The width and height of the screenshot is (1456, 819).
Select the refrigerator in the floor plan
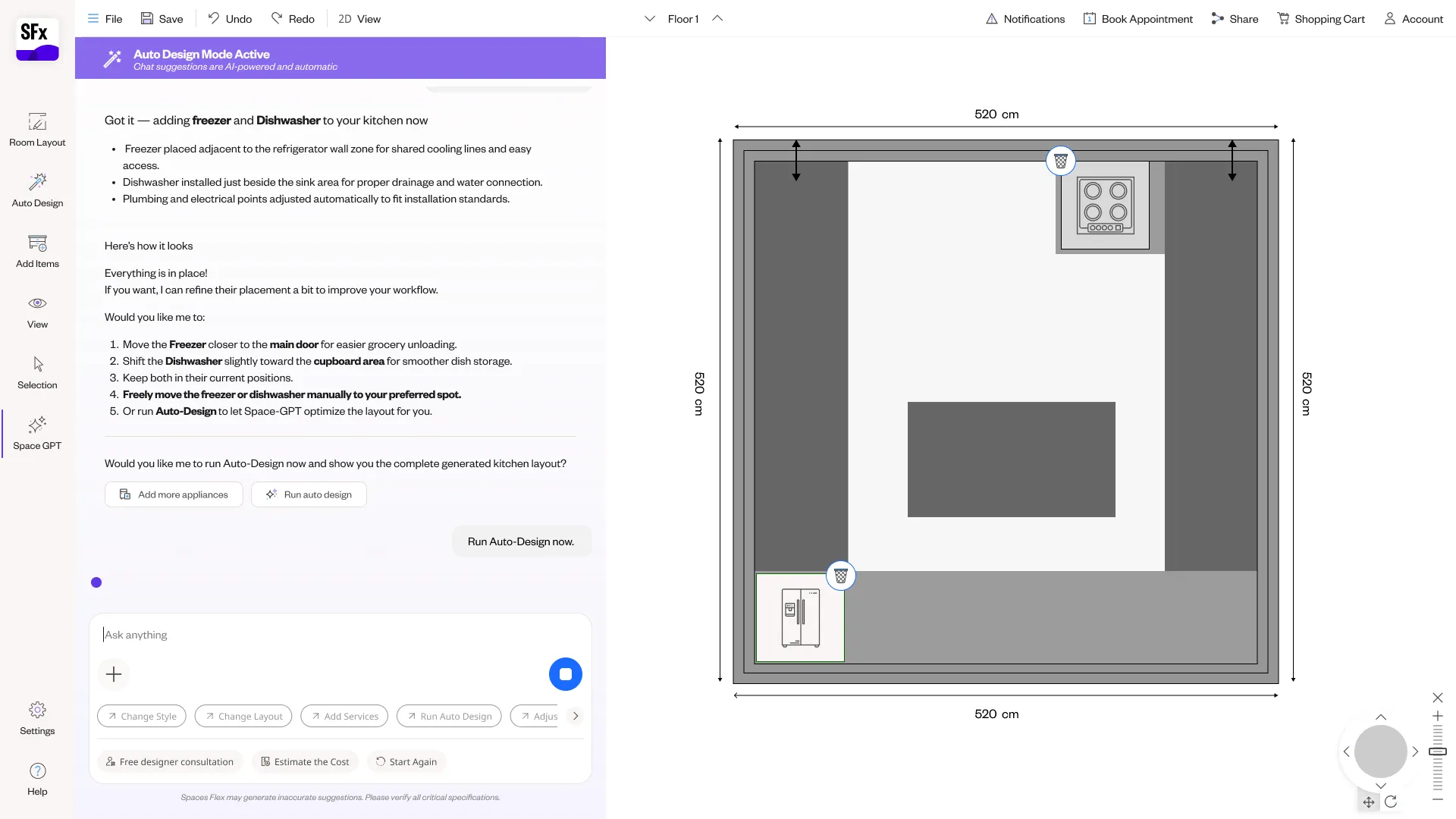pyautogui.click(x=800, y=617)
